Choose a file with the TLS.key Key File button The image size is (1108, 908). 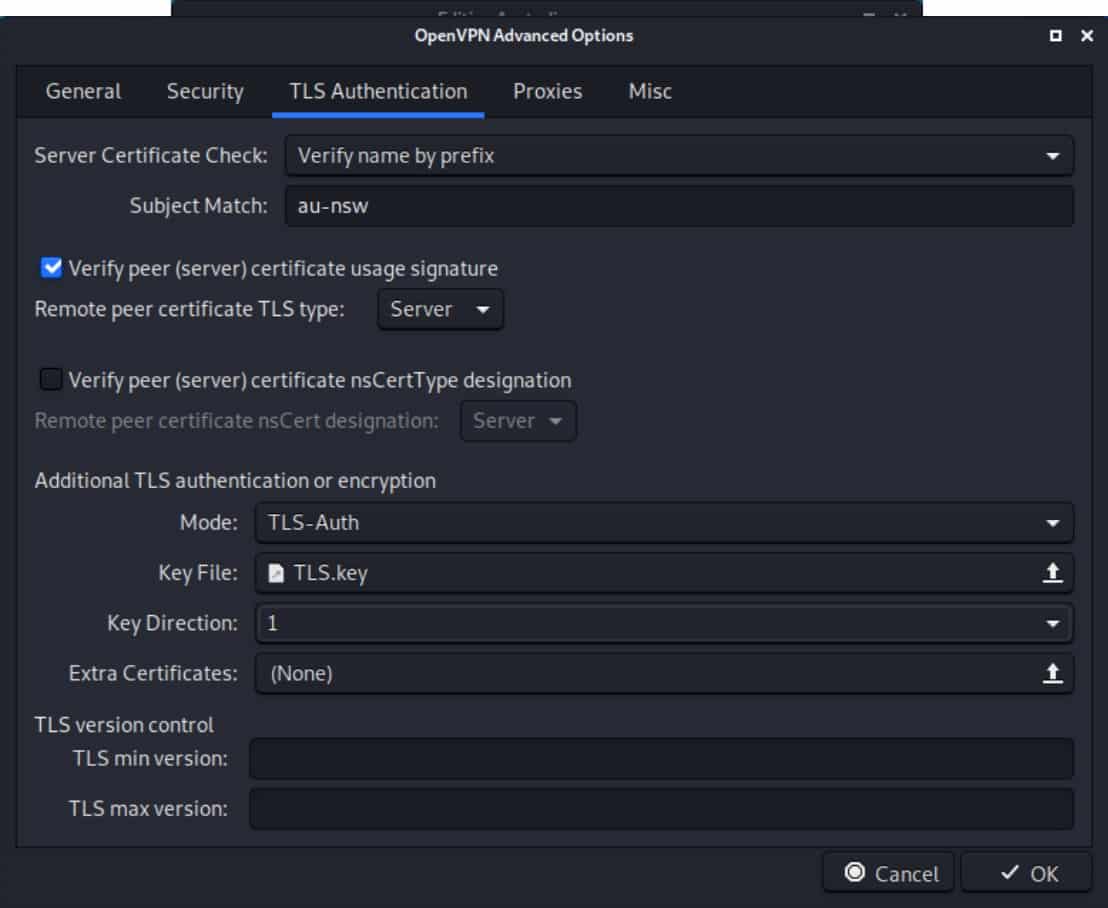click(x=664, y=573)
